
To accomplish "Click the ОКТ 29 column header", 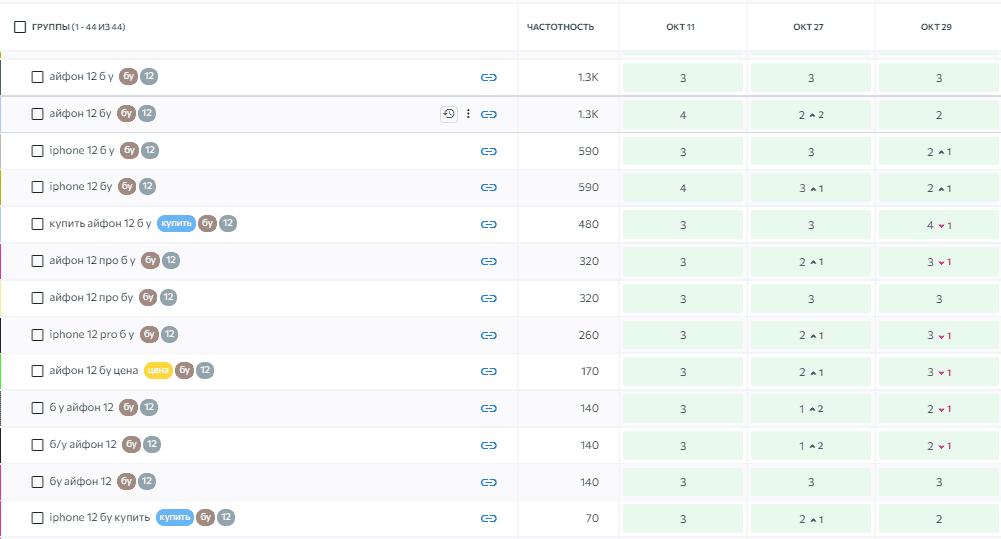I will [936, 27].
